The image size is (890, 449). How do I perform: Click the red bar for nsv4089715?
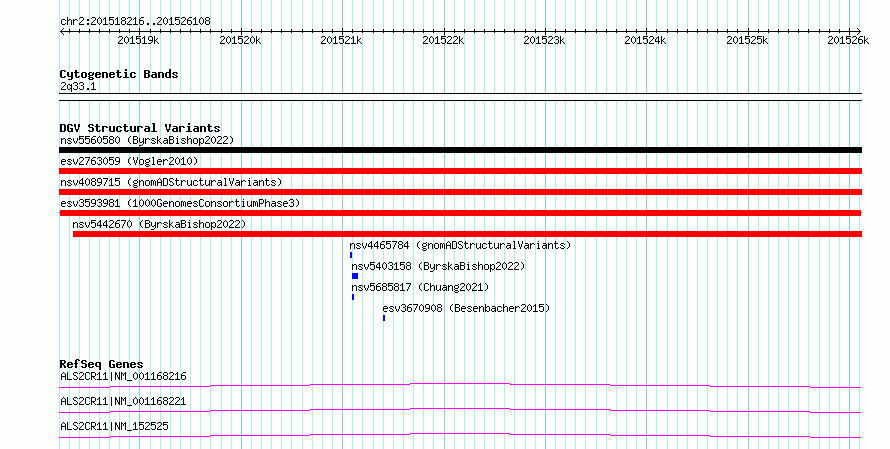[460, 192]
